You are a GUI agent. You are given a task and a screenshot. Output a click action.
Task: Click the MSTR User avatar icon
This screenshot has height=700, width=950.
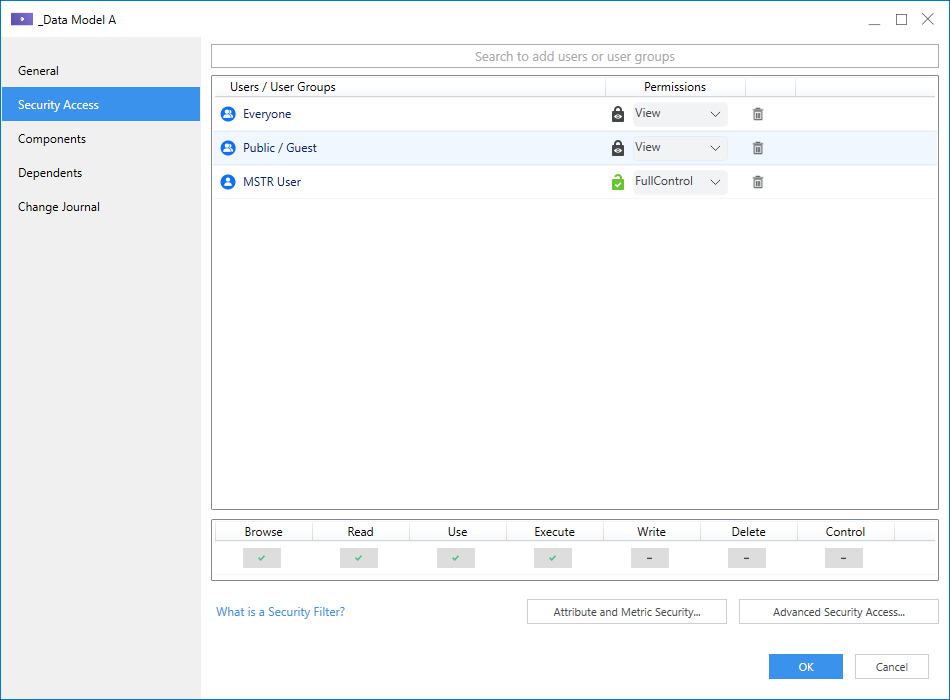[227, 182]
